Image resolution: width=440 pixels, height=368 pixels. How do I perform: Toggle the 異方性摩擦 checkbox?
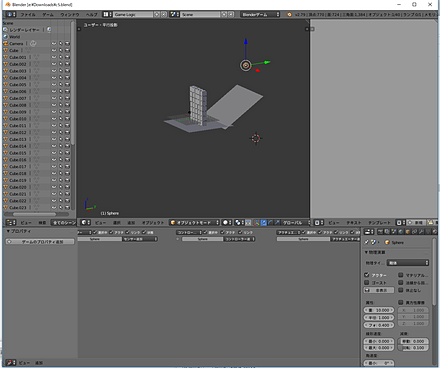click(x=401, y=302)
